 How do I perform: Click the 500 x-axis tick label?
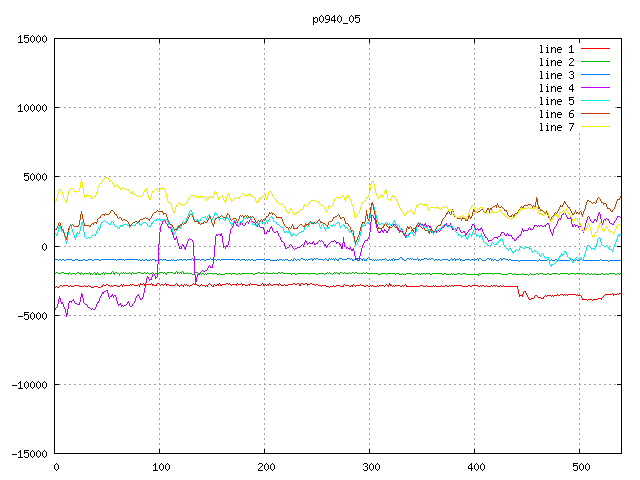coord(580,467)
